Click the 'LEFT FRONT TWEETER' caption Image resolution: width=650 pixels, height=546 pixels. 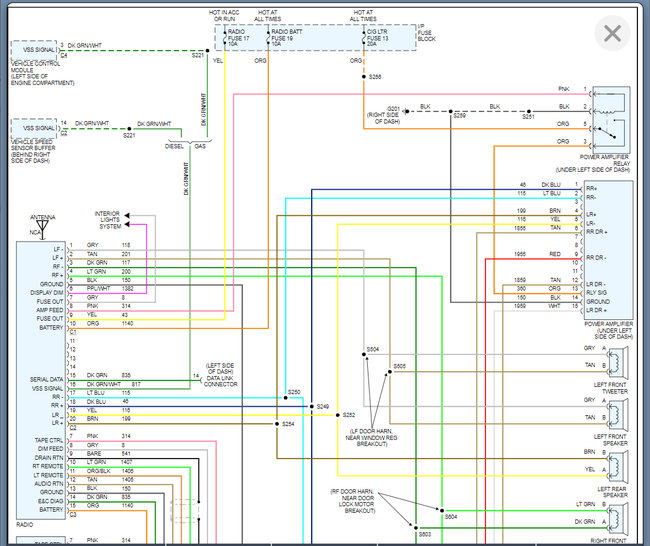(x=611, y=388)
